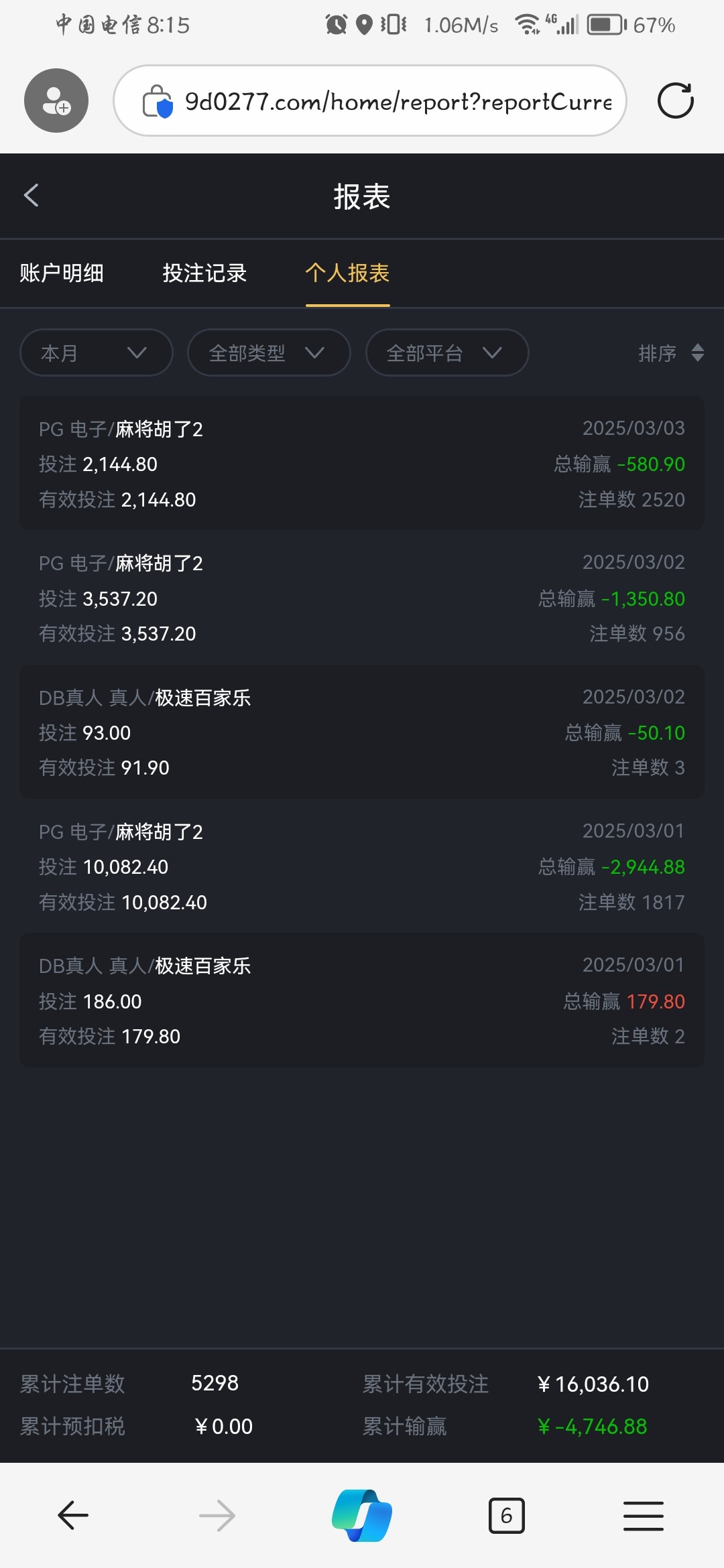Open the 2025/03/01 极速百家乐 record

click(362, 1000)
